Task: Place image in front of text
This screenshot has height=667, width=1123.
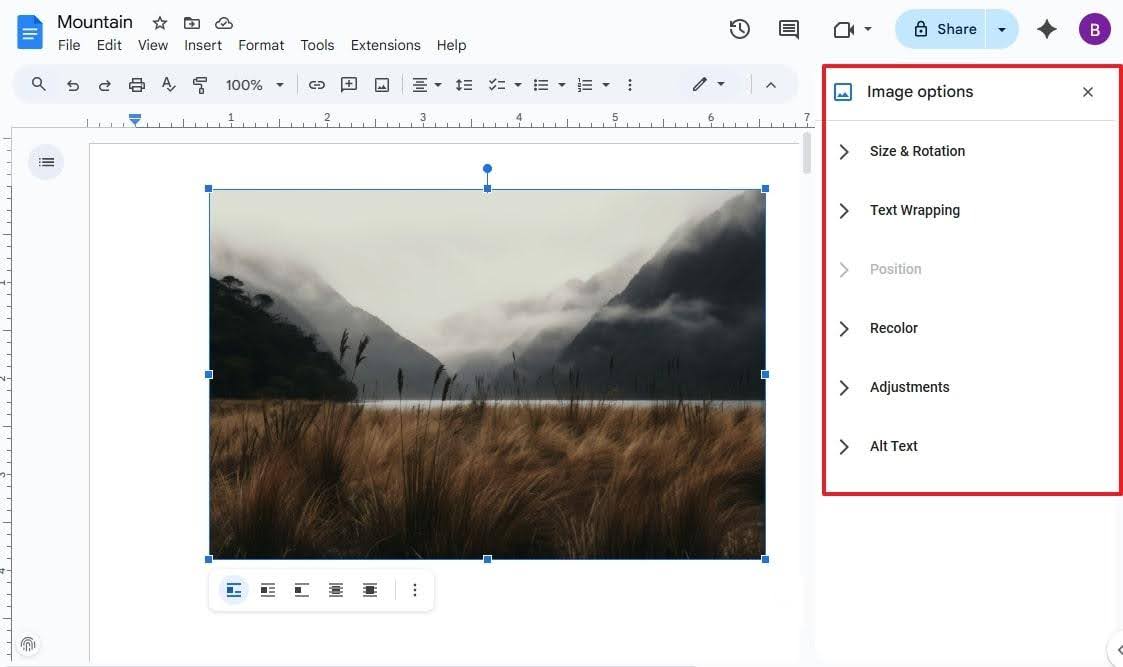Action: [370, 590]
